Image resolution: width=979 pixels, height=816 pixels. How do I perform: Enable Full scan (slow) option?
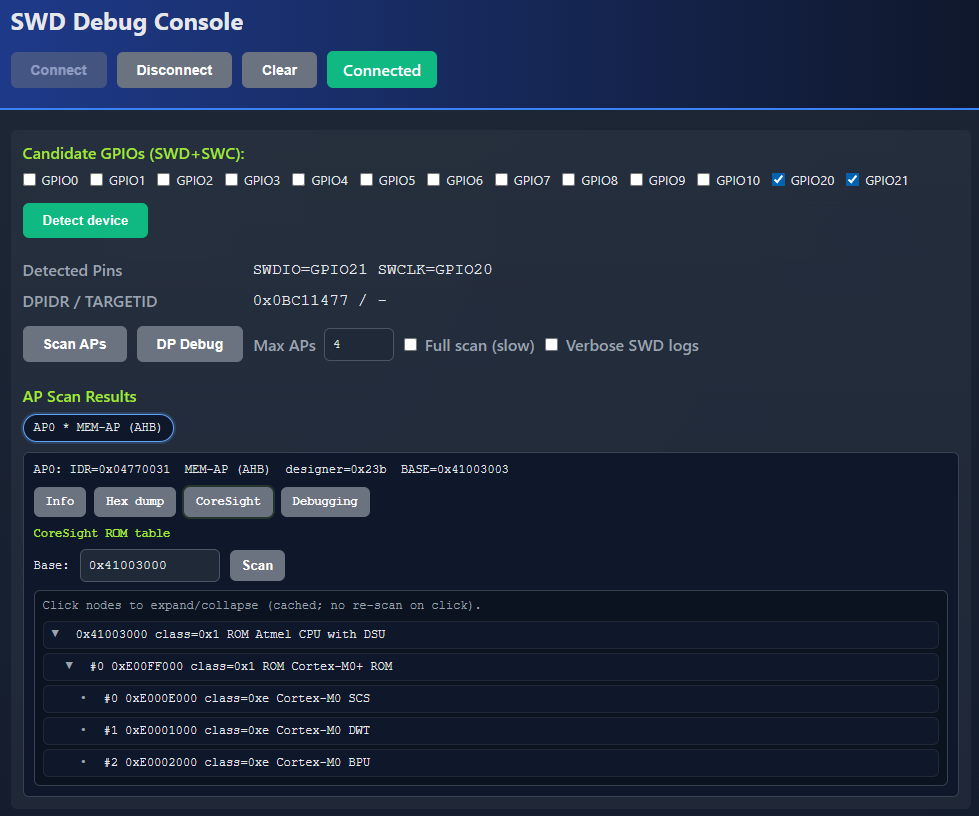coord(411,345)
